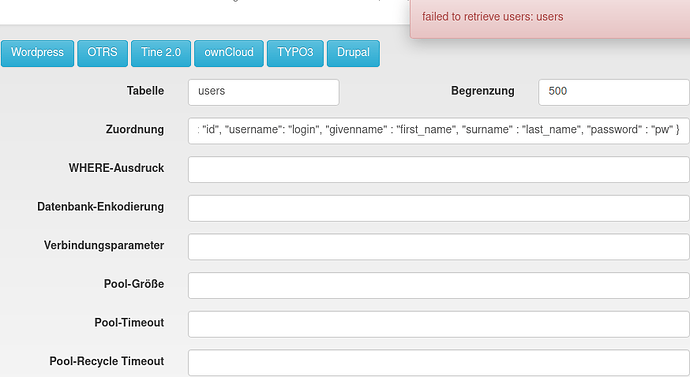Select the WHERE-Ausdruck label
The image size is (690, 377).
coord(116,168)
